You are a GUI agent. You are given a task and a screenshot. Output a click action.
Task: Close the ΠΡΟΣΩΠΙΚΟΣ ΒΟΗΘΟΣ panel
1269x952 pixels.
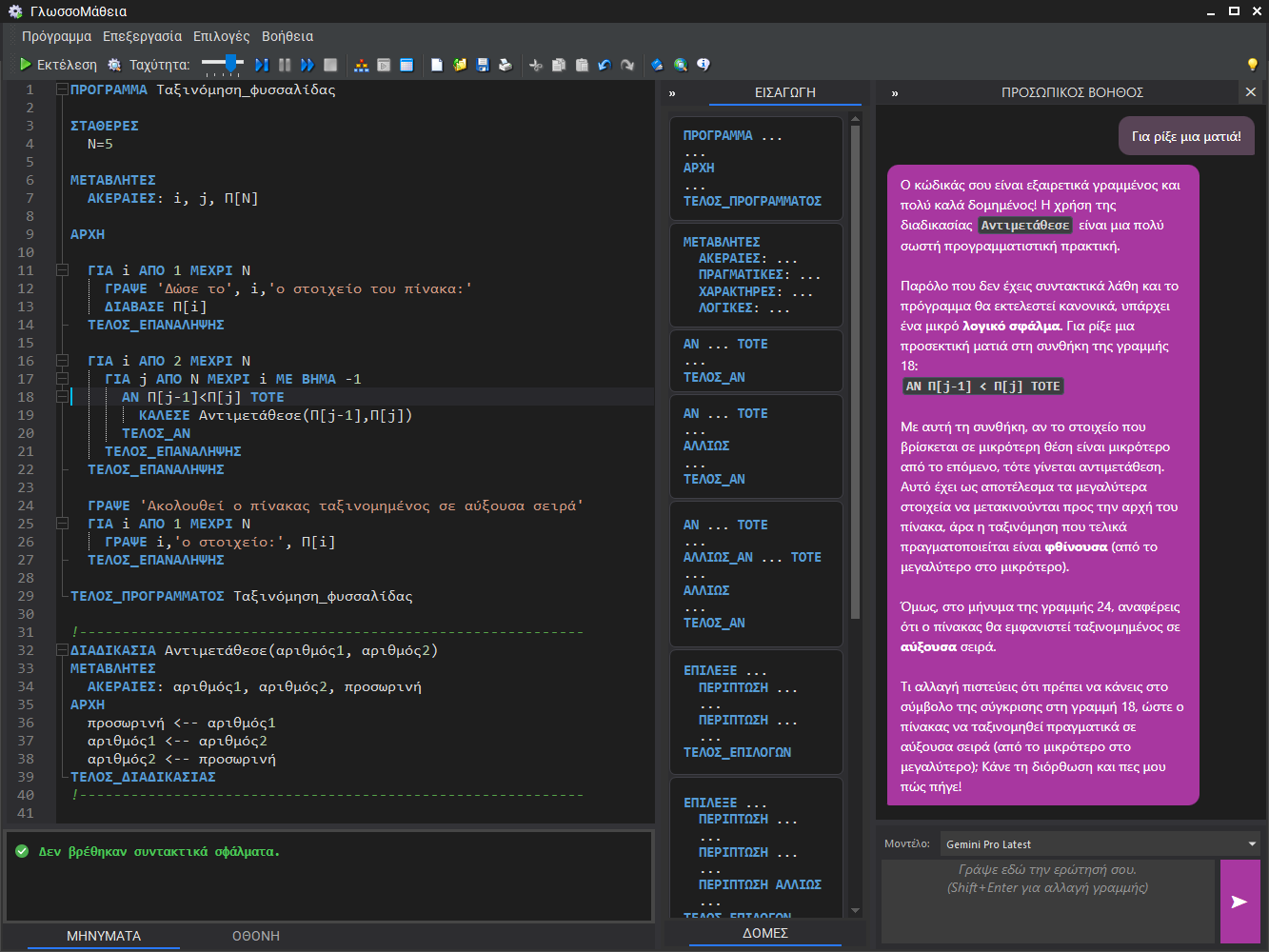[1251, 92]
